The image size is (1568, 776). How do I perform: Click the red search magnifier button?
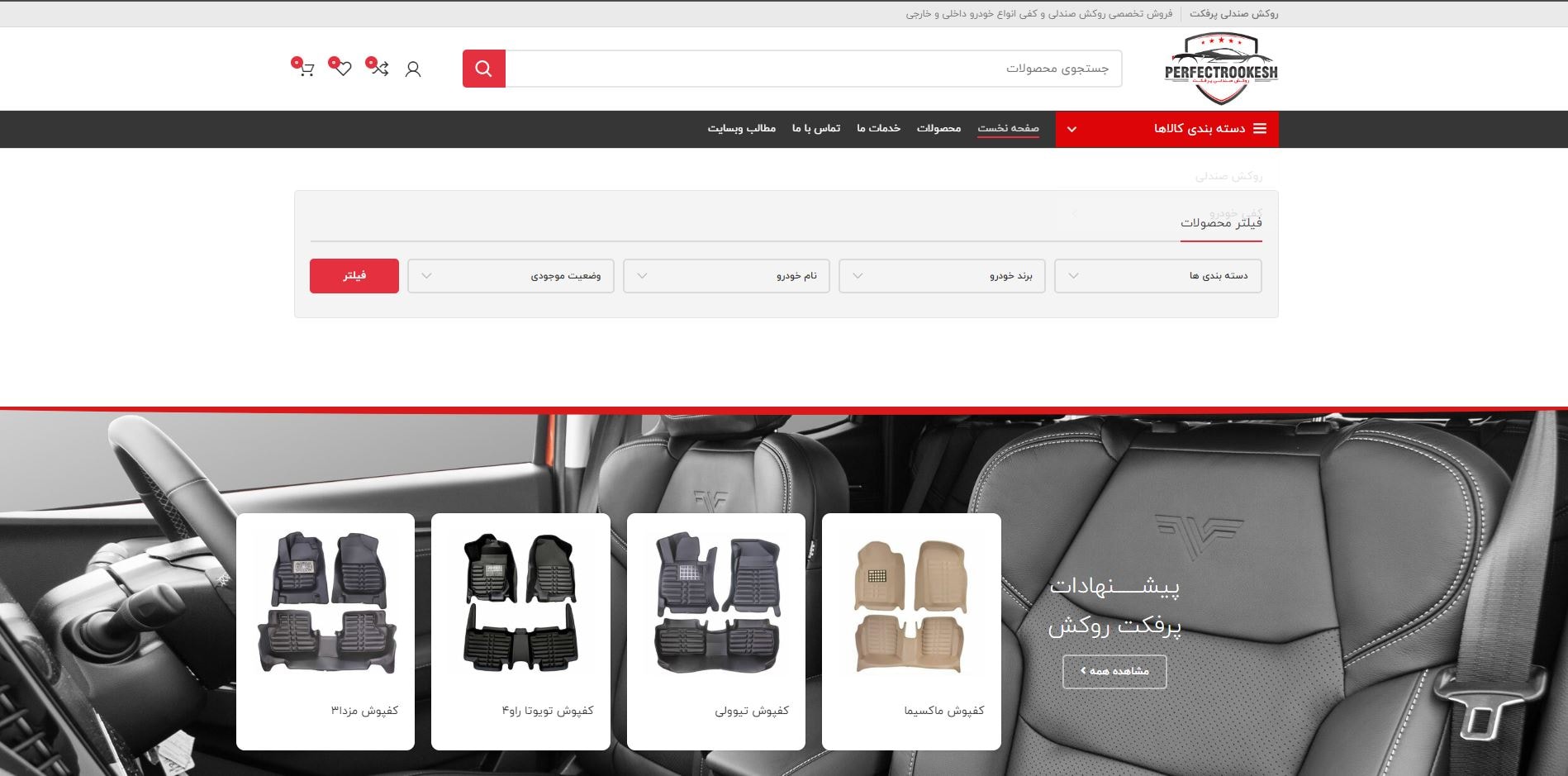(484, 69)
